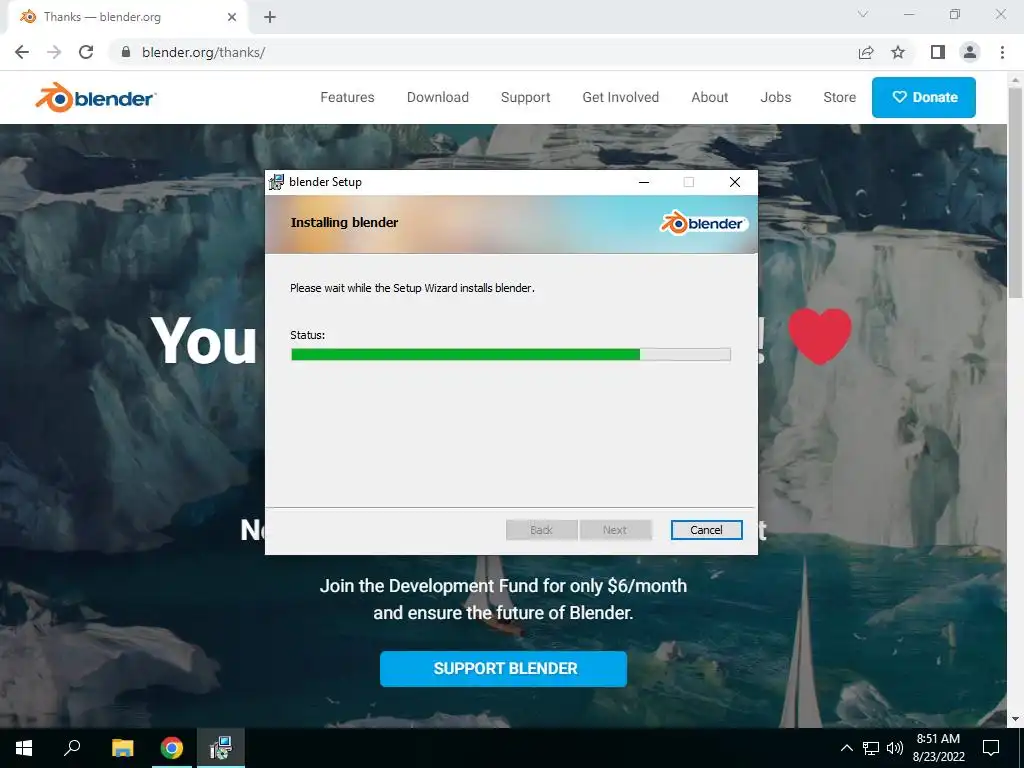This screenshot has height=768, width=1024.
Task: Close the blender Setup dialog
Action: point(735,182)
